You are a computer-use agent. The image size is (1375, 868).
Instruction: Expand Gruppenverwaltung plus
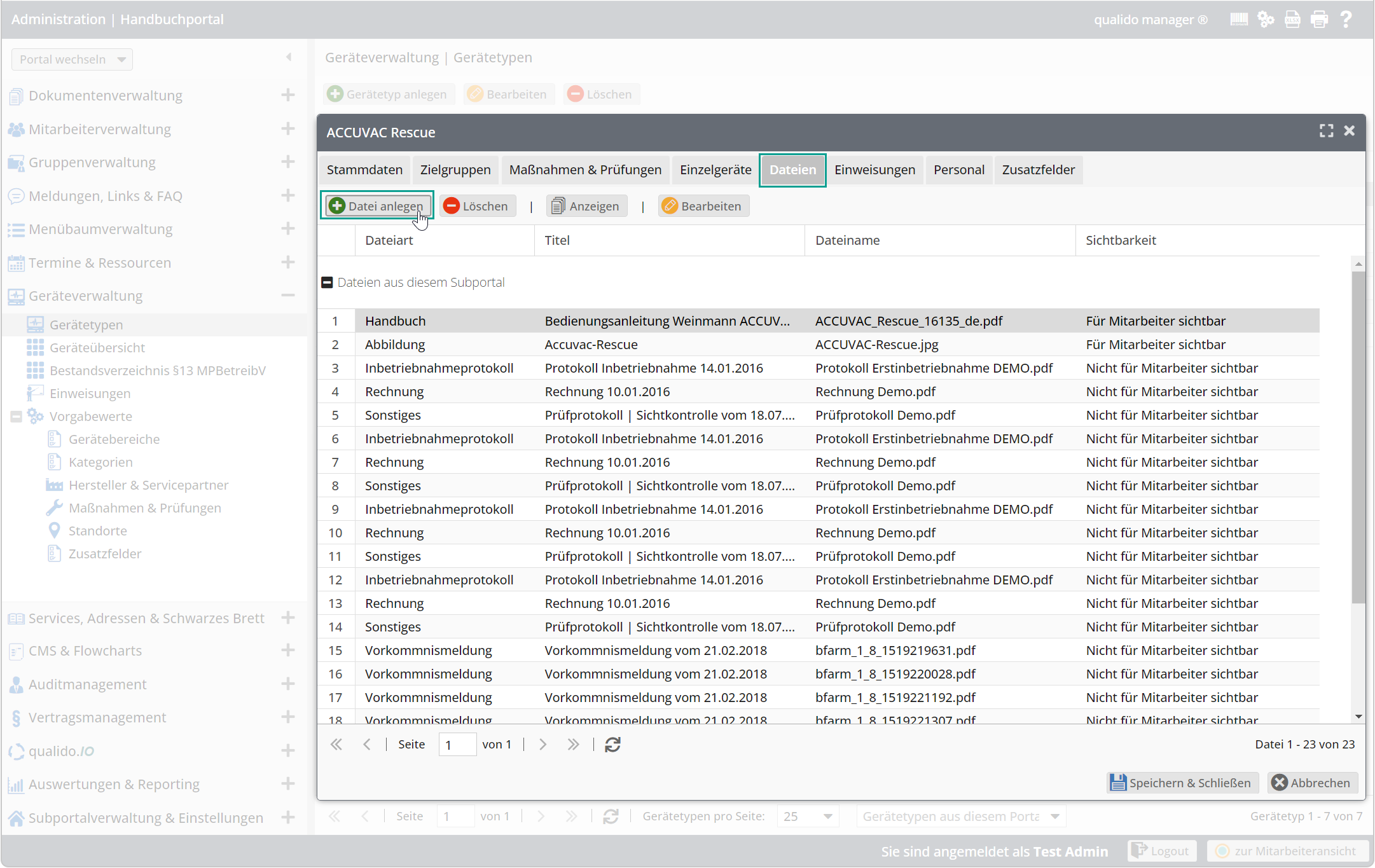pyautogui.click(x=288, y=162)
